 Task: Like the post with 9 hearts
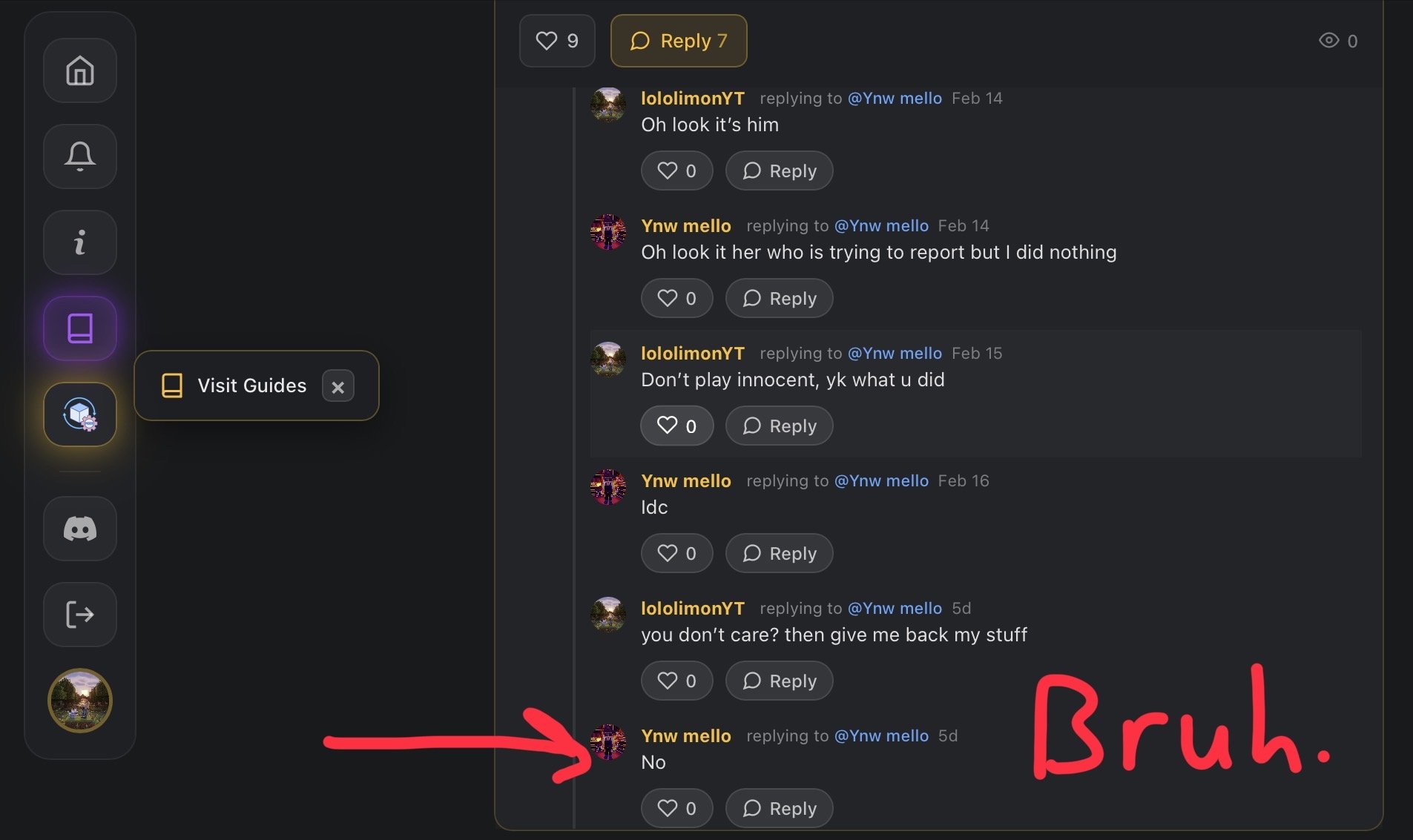pos(557,41)
